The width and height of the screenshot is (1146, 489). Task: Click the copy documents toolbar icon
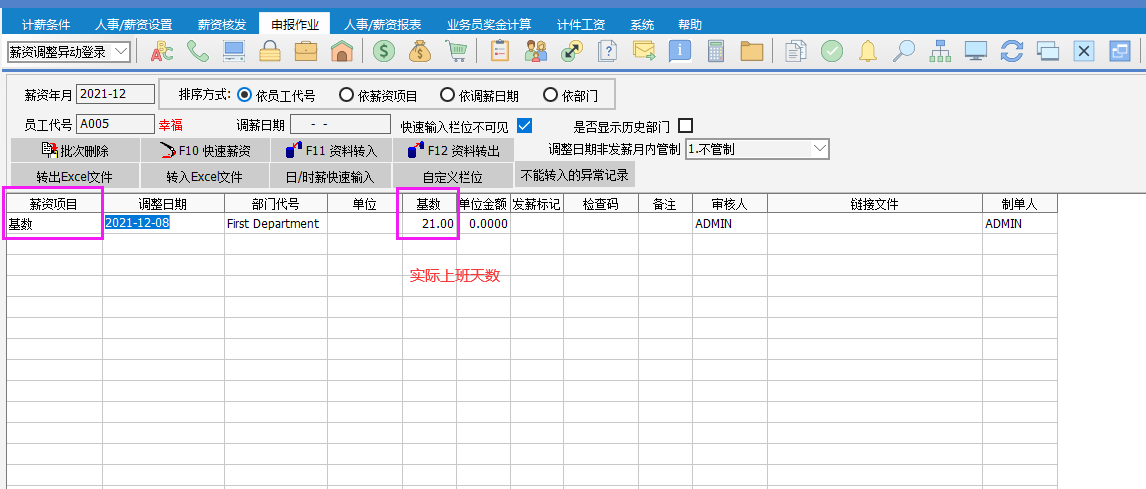795,51
